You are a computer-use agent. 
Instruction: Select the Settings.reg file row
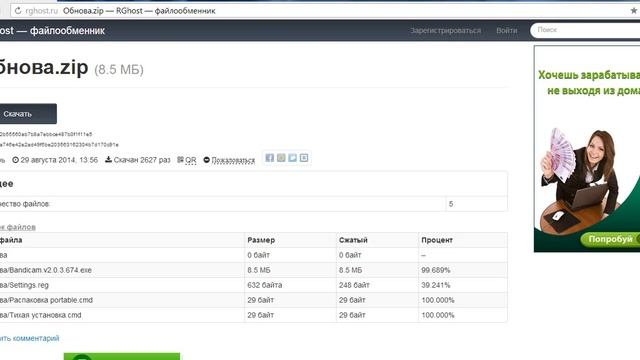(253, 285)
